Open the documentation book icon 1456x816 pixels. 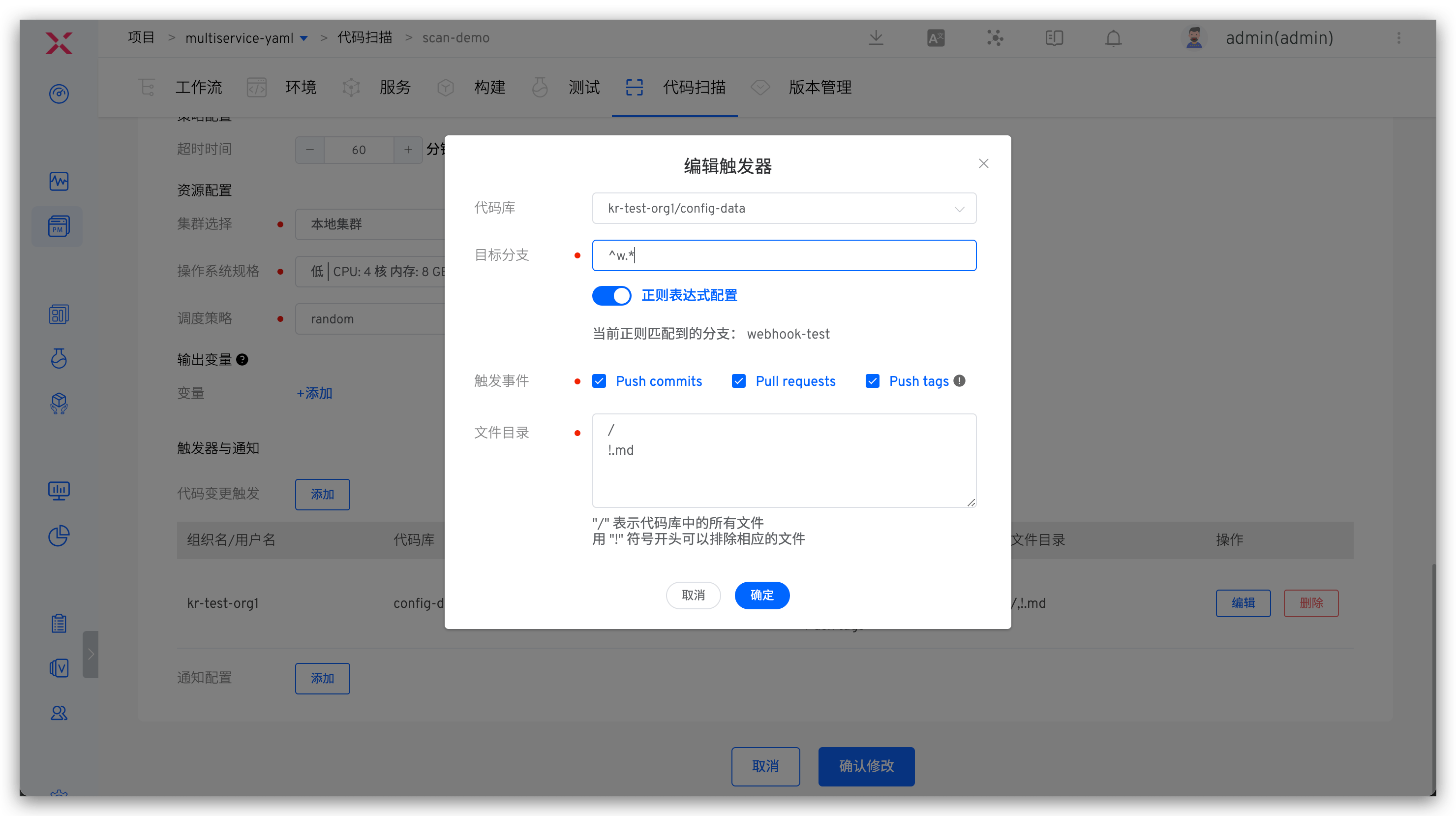pos(1054,38)
